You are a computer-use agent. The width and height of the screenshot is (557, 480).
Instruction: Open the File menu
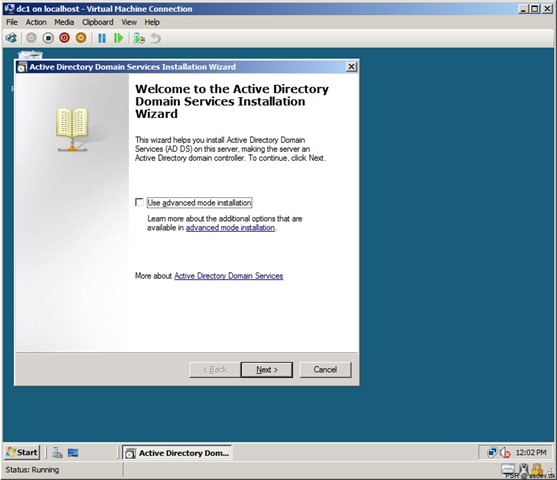point(12,22)
